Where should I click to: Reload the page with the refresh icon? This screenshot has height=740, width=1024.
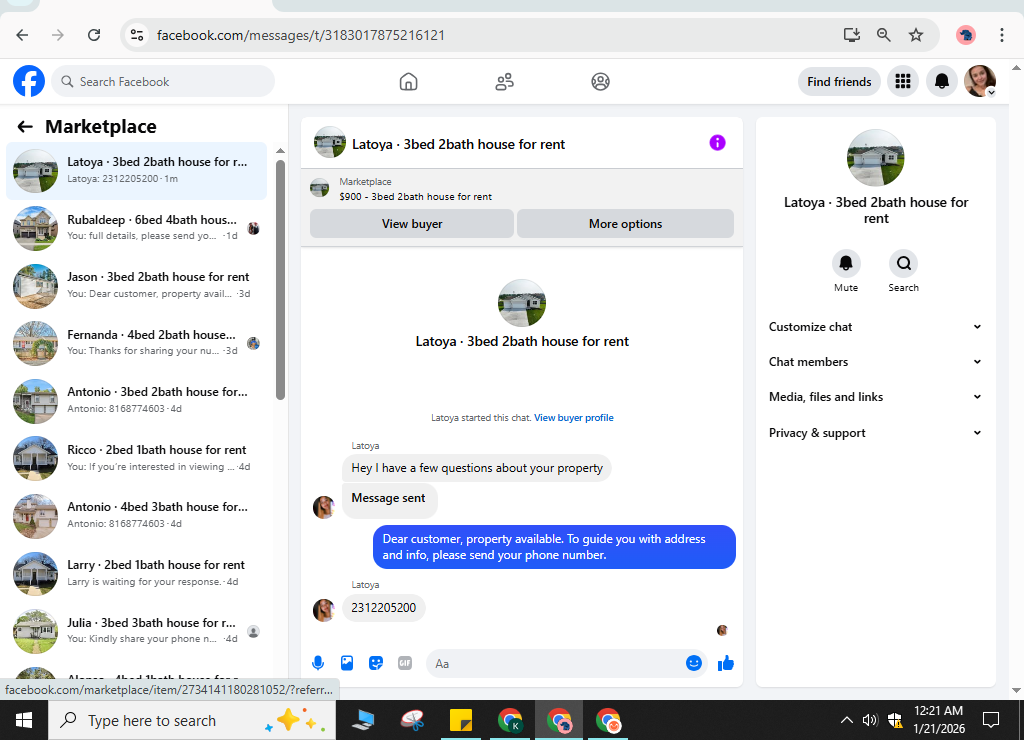coord(94,35)
